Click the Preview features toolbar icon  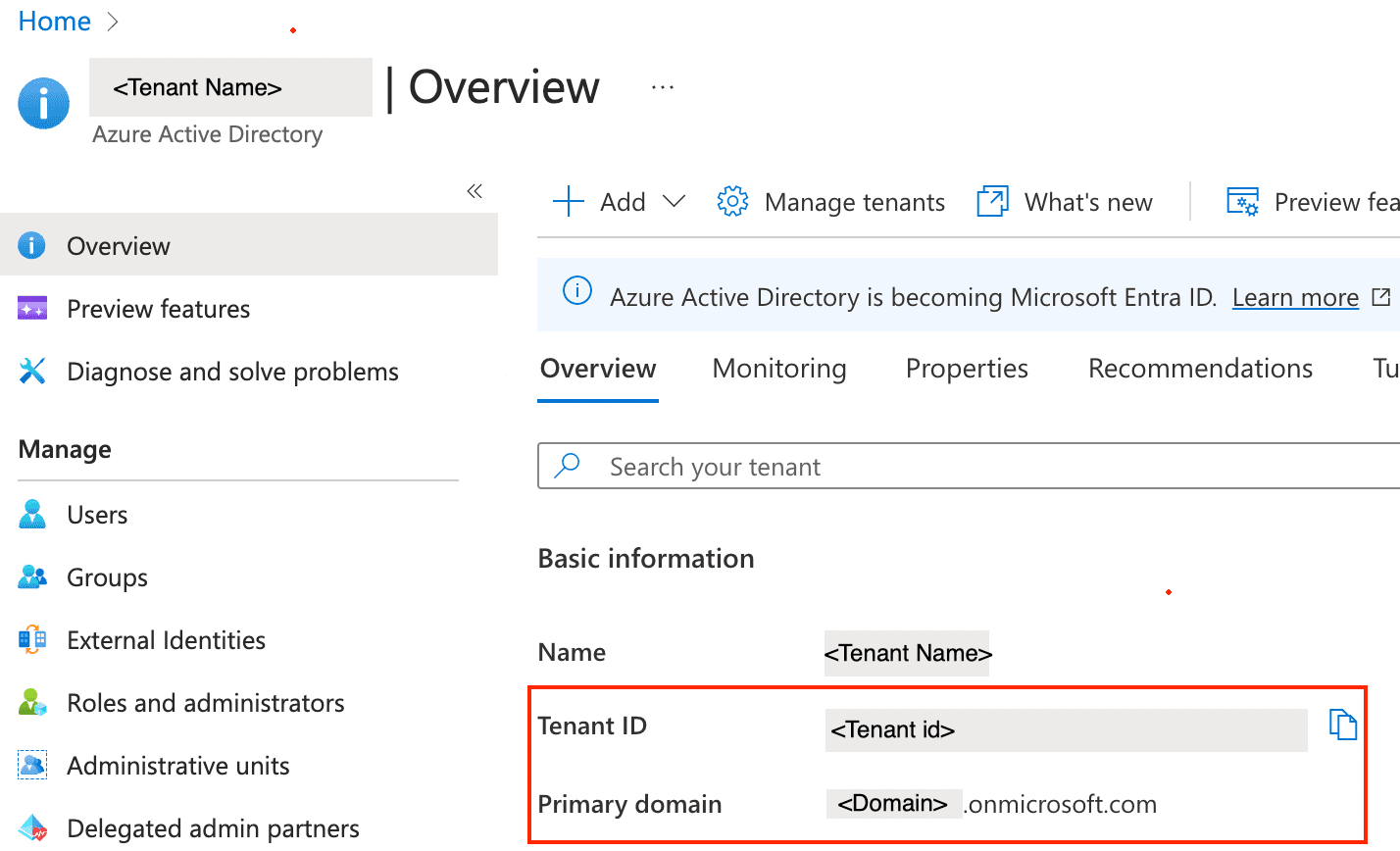click(x=1243, y=202)
